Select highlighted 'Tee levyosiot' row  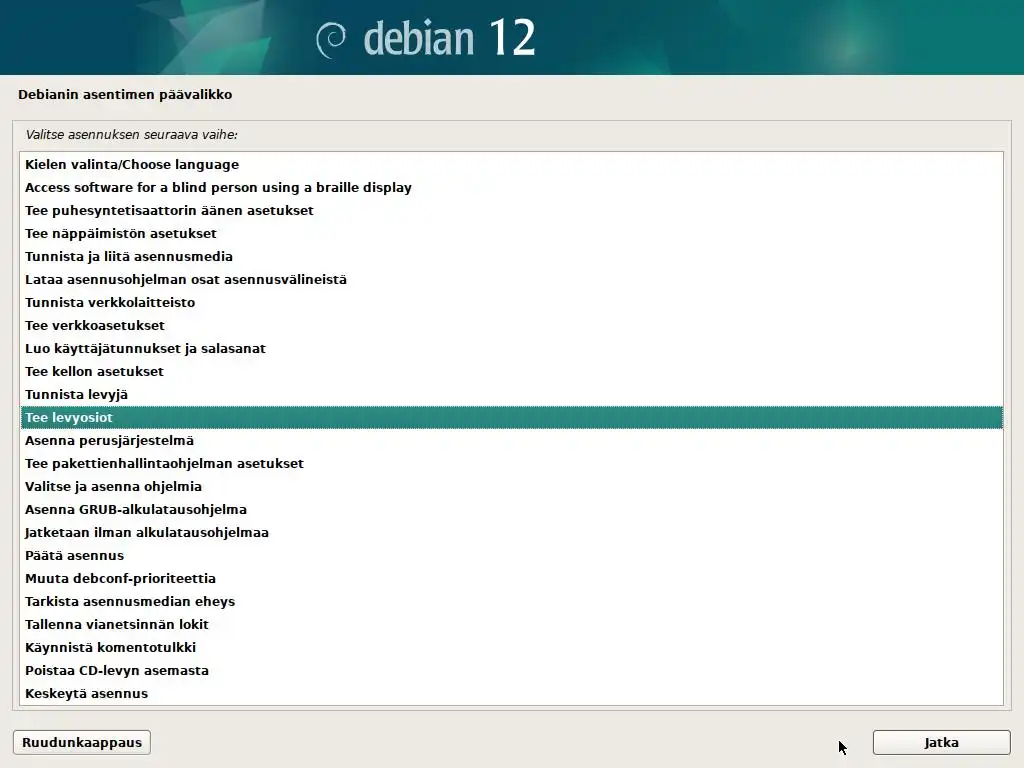pyautogui.click(x=512, y=417)
